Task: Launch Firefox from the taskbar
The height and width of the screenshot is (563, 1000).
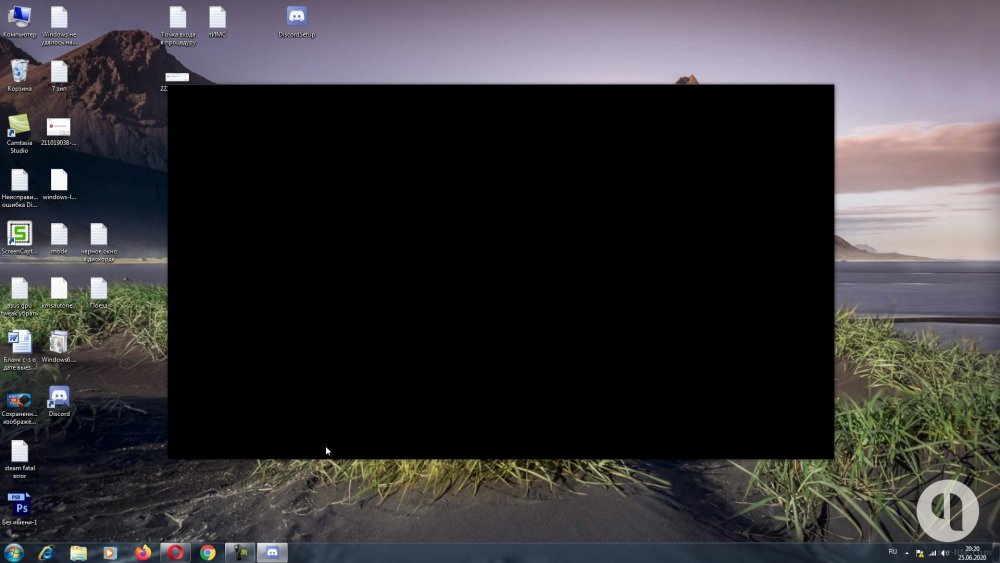Action: (x=142, y=553)
